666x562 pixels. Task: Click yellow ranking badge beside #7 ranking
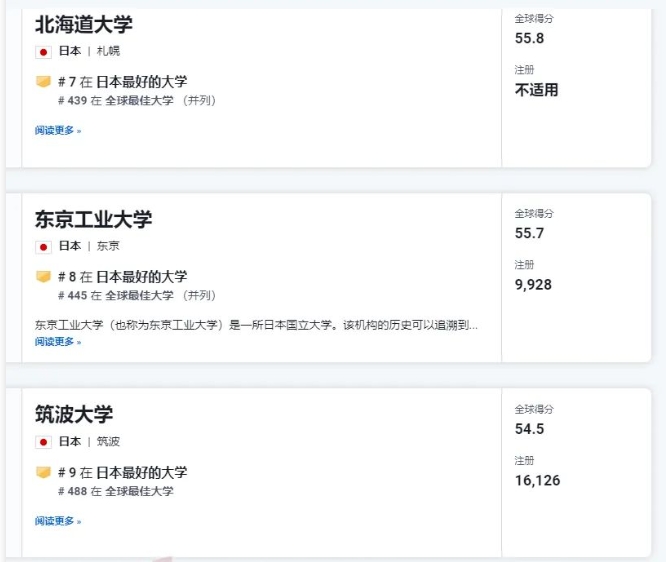pos(43,81)
